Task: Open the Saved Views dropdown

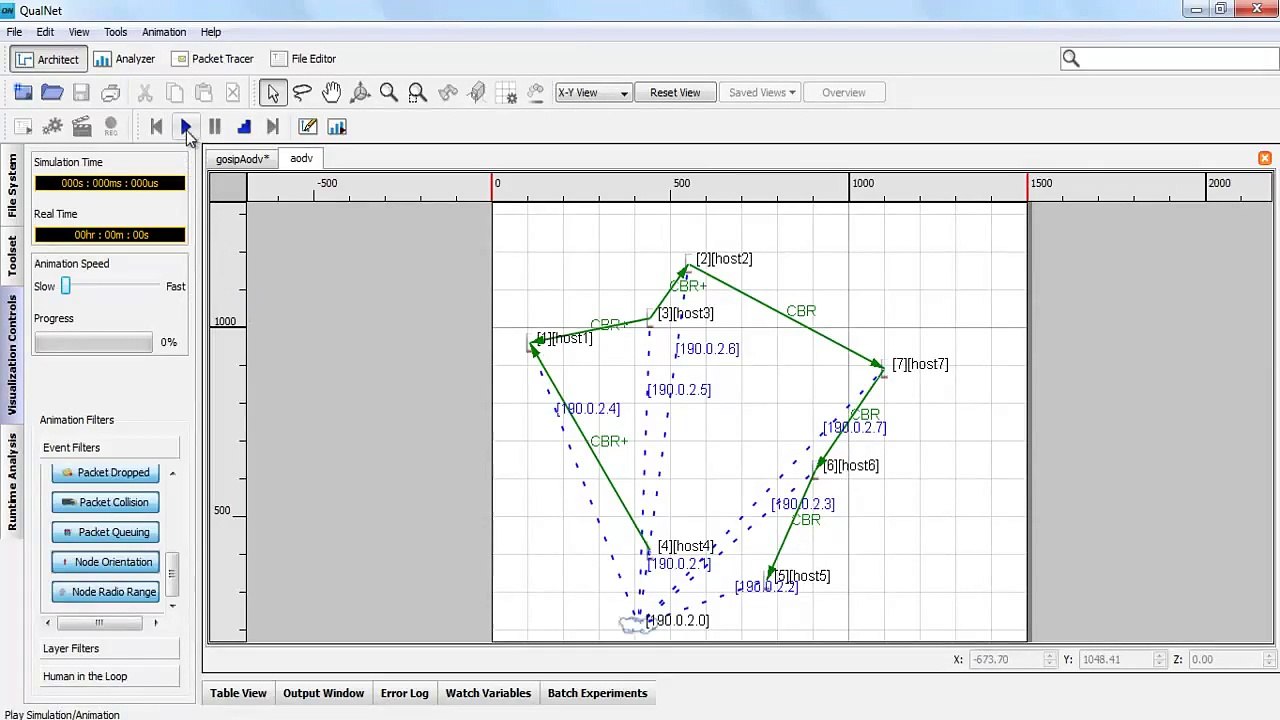Action: [x=762, y=93]
